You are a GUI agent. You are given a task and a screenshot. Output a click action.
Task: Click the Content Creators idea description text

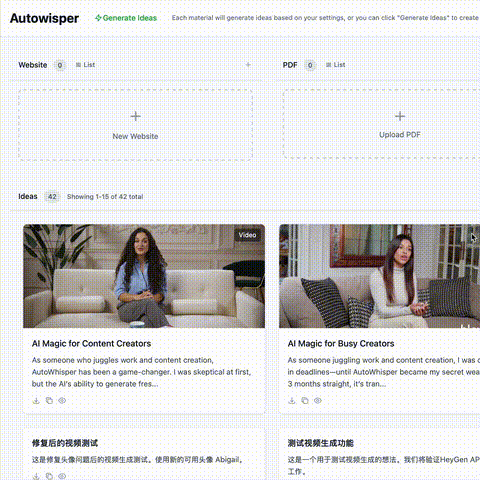pyautogui.click(x=142, y=372)
